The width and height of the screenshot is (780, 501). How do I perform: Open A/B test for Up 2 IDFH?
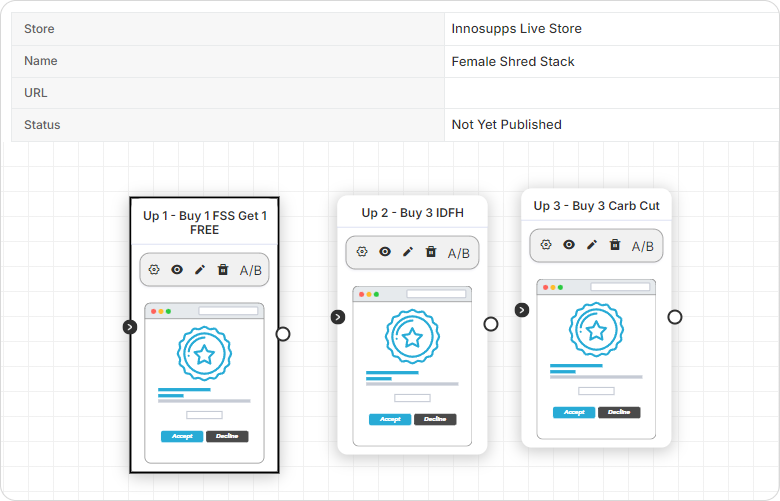tap(458, 253)
